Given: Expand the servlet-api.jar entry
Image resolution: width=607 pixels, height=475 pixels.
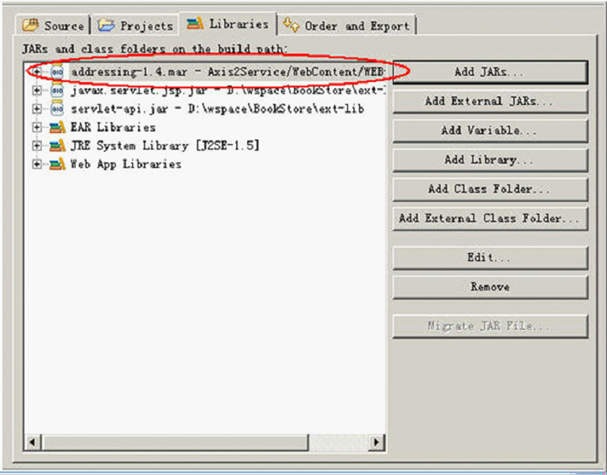Looking at the screenshot, I should 37,109.
